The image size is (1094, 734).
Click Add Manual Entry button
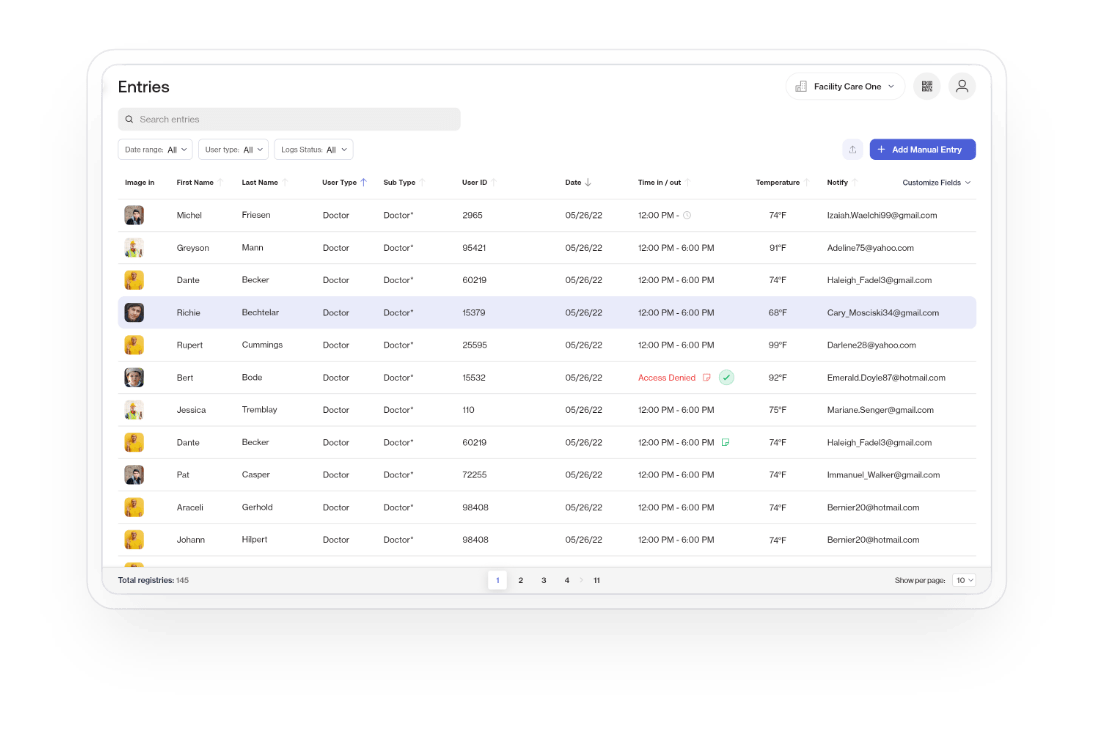922,149
